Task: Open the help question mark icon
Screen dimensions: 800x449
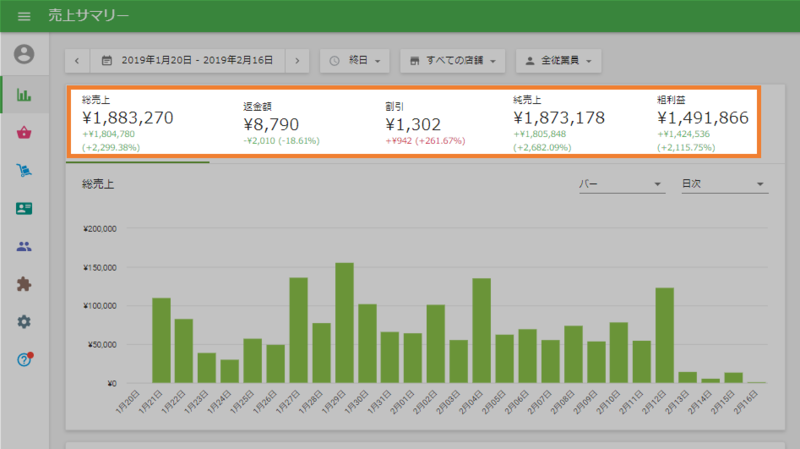Action: pos(24,359)
